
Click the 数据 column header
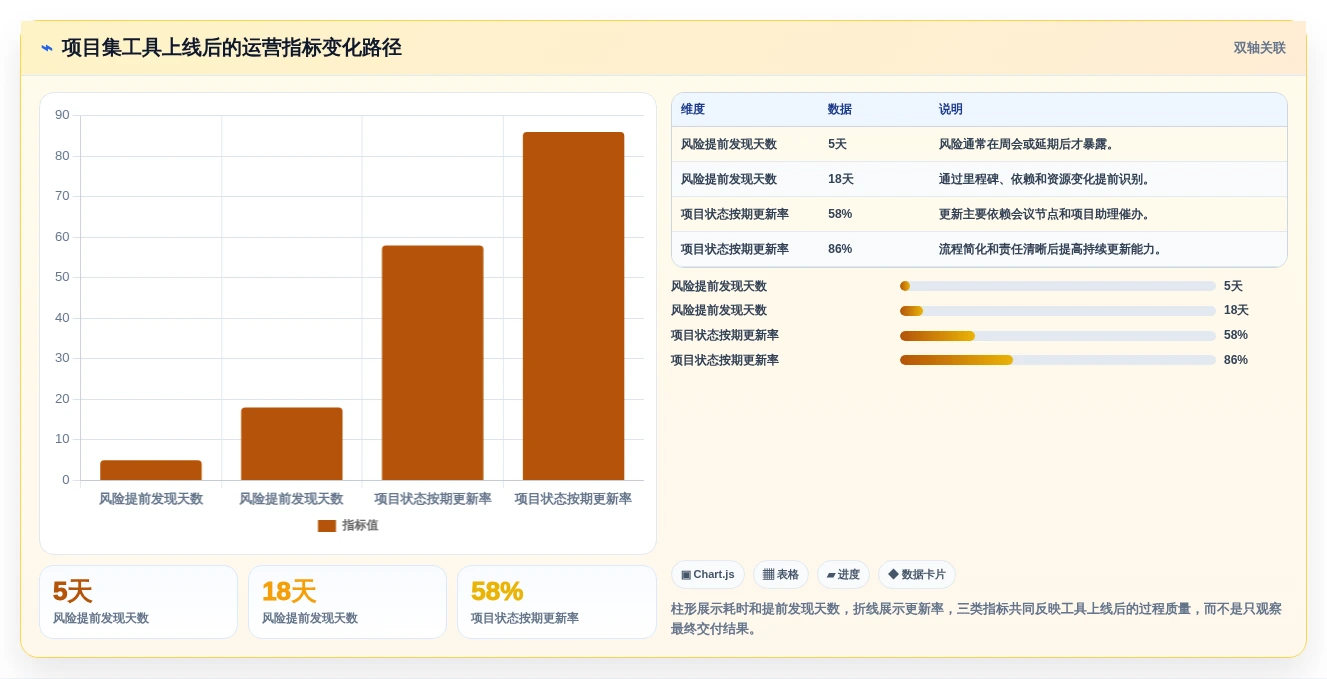click(x=840, y=110)
